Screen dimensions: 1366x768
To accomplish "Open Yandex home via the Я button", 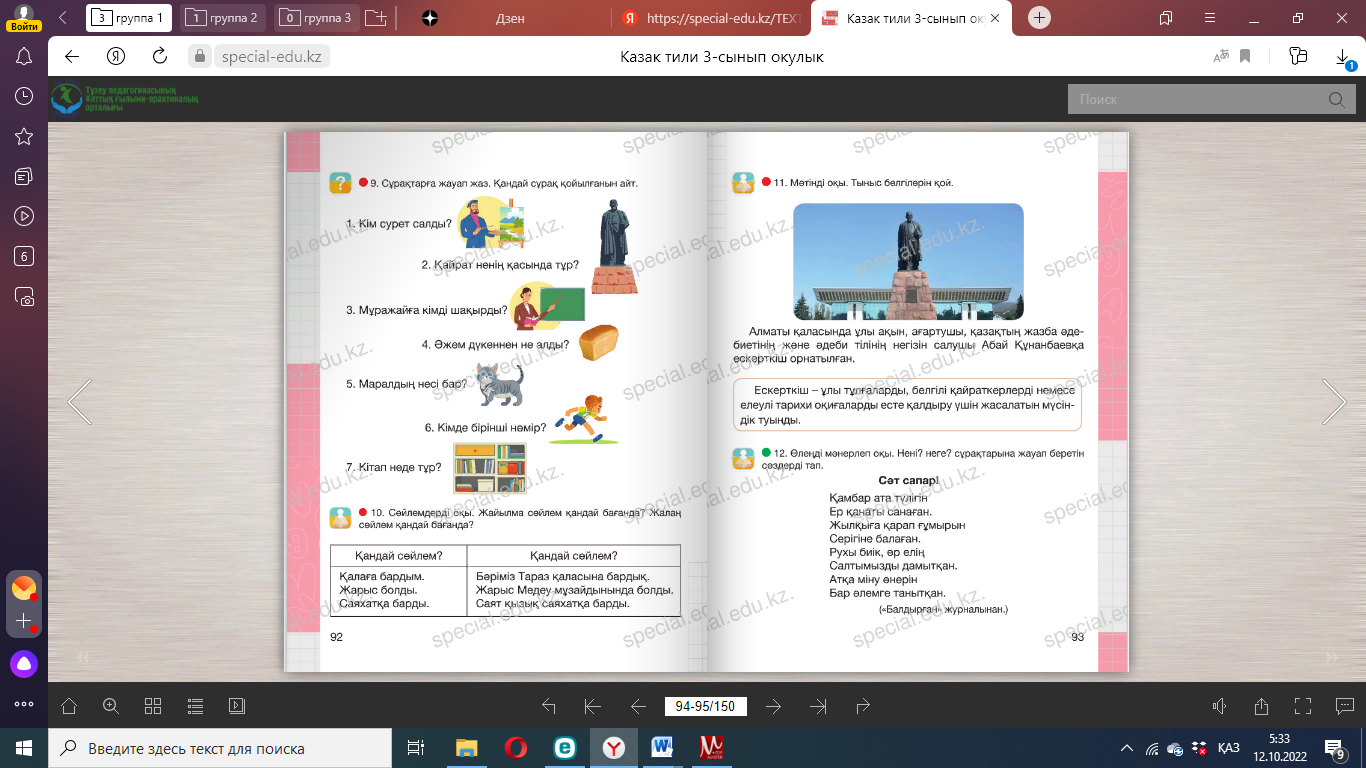I will click(x=116, y=56).
